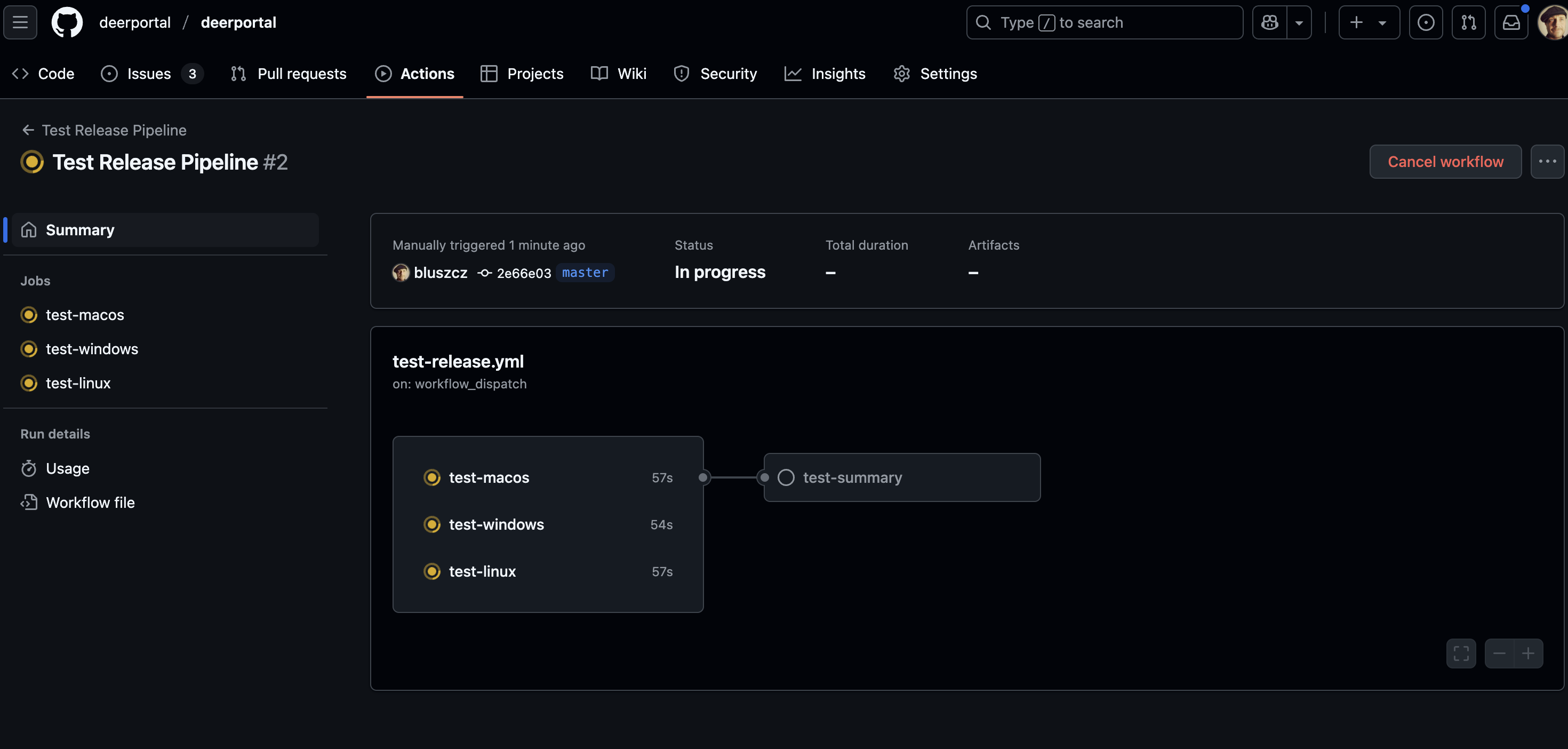Click the in-progress status icon beside run title
The height and width of the screenshot is (749, 1568).
(x=32, y=162)
